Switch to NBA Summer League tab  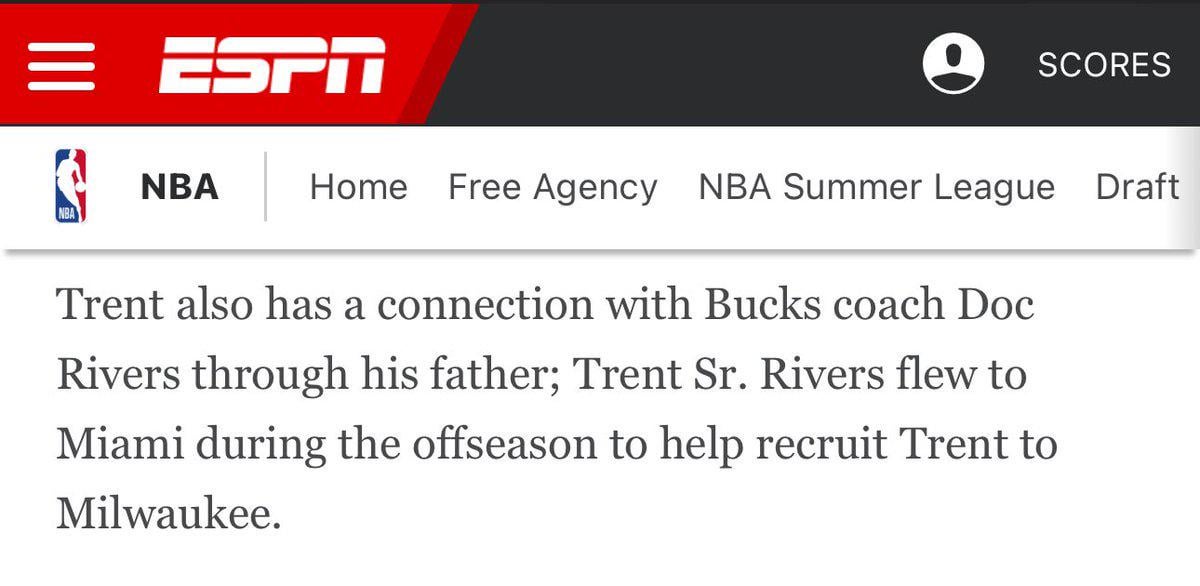(x=876, y=187)
